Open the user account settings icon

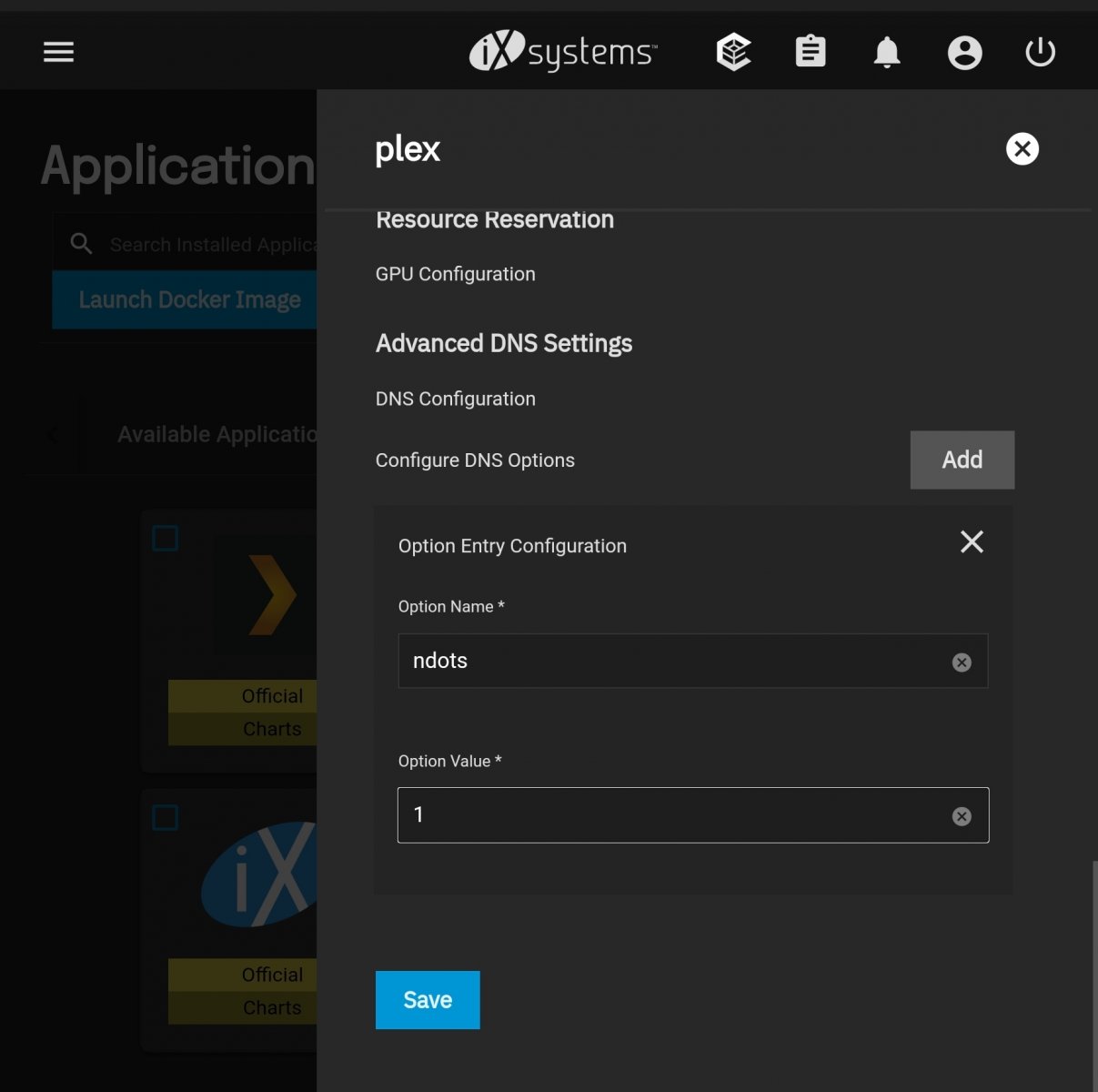964,53
